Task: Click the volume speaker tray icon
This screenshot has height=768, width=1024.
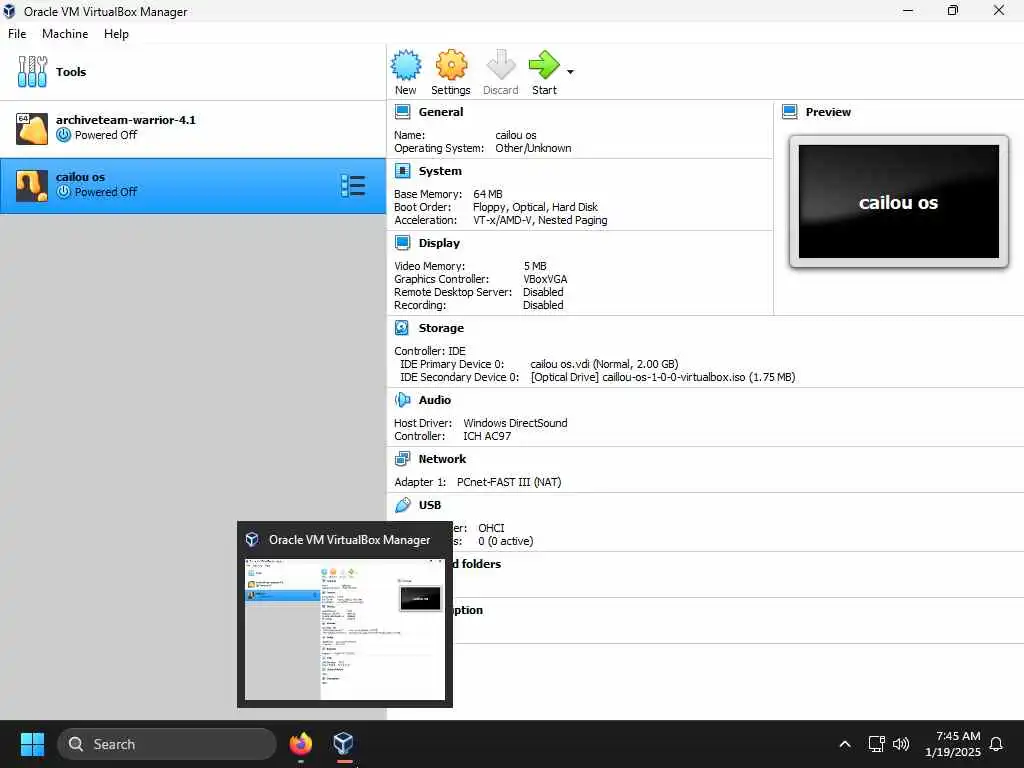Action: point(901,744)
